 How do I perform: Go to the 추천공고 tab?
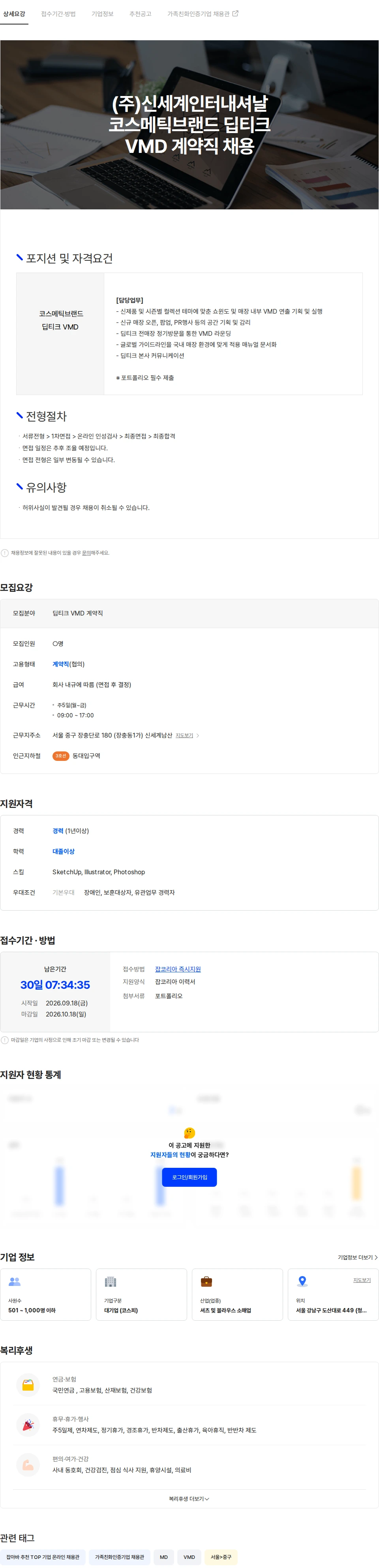pyautogui.click(x=140, y=13)
